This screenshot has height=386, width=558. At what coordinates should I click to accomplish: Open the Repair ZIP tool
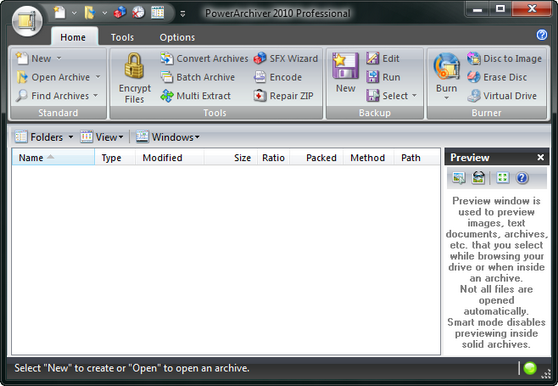click(x=284, y=96)
